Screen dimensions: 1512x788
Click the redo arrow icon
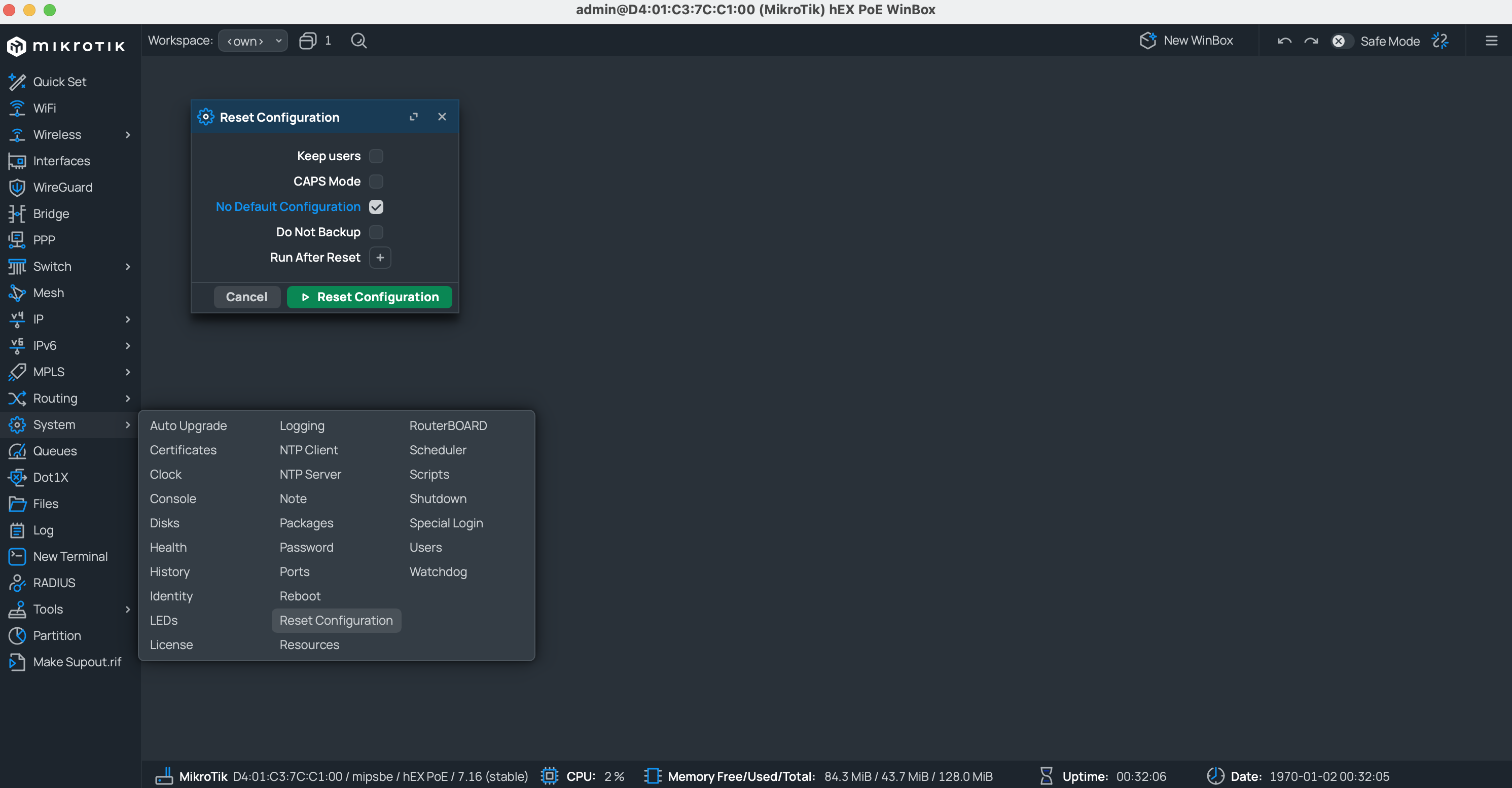[1311, 41]
